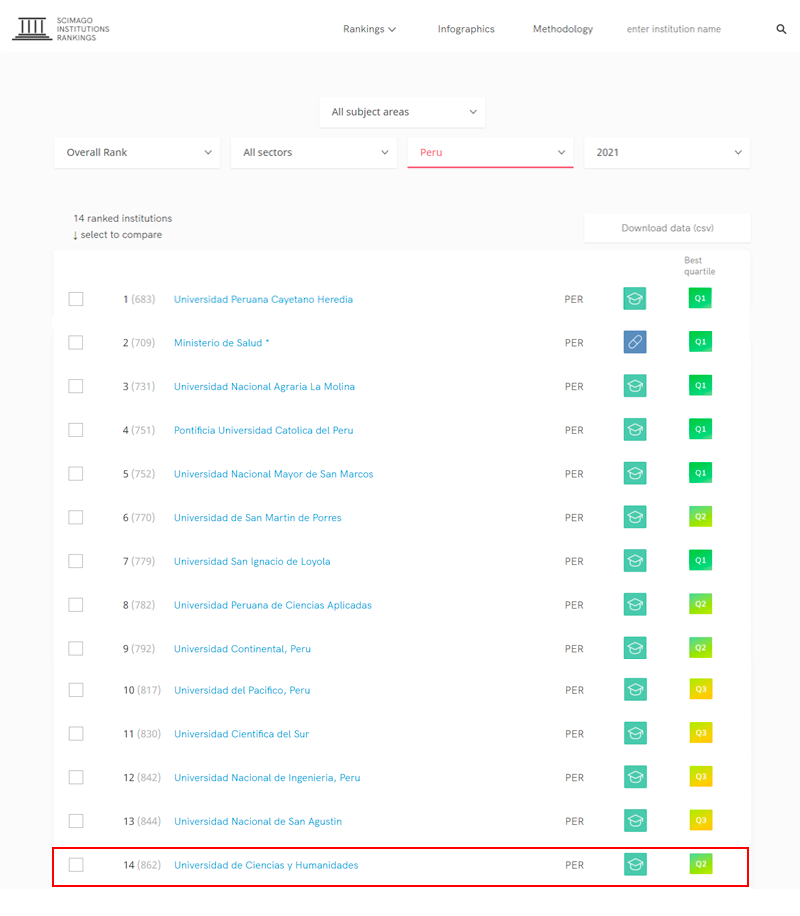Screen dimensions: 800x916
Task: Click university icon for Pontificia Universidad Catolica
Action: click(x=635, y=430)
